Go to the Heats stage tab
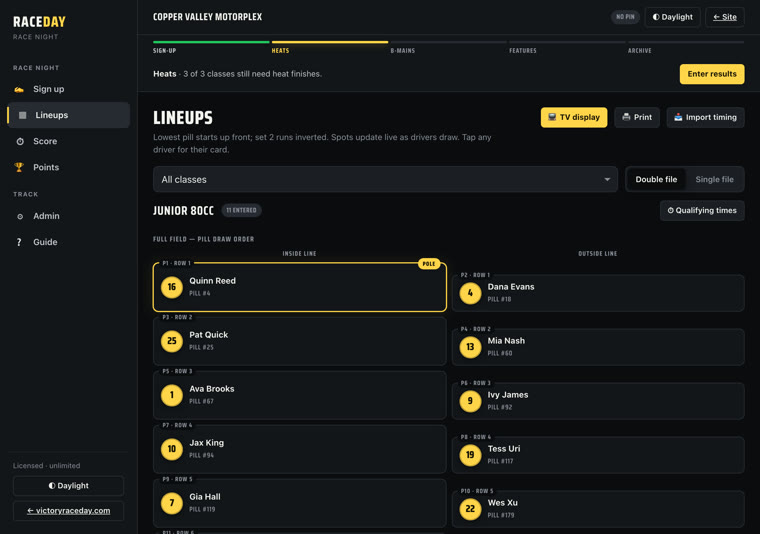 330,47
